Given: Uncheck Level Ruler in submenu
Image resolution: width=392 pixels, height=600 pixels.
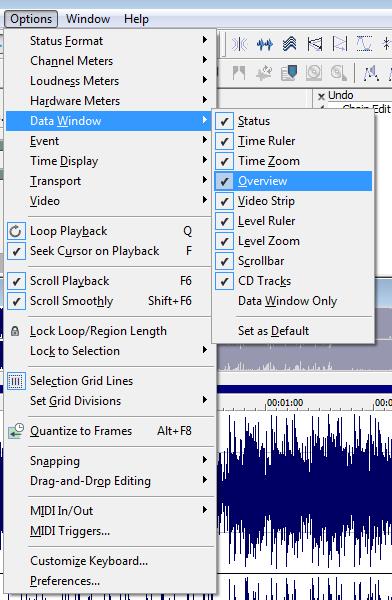Looking at the screenshot, I should [293, 221].
